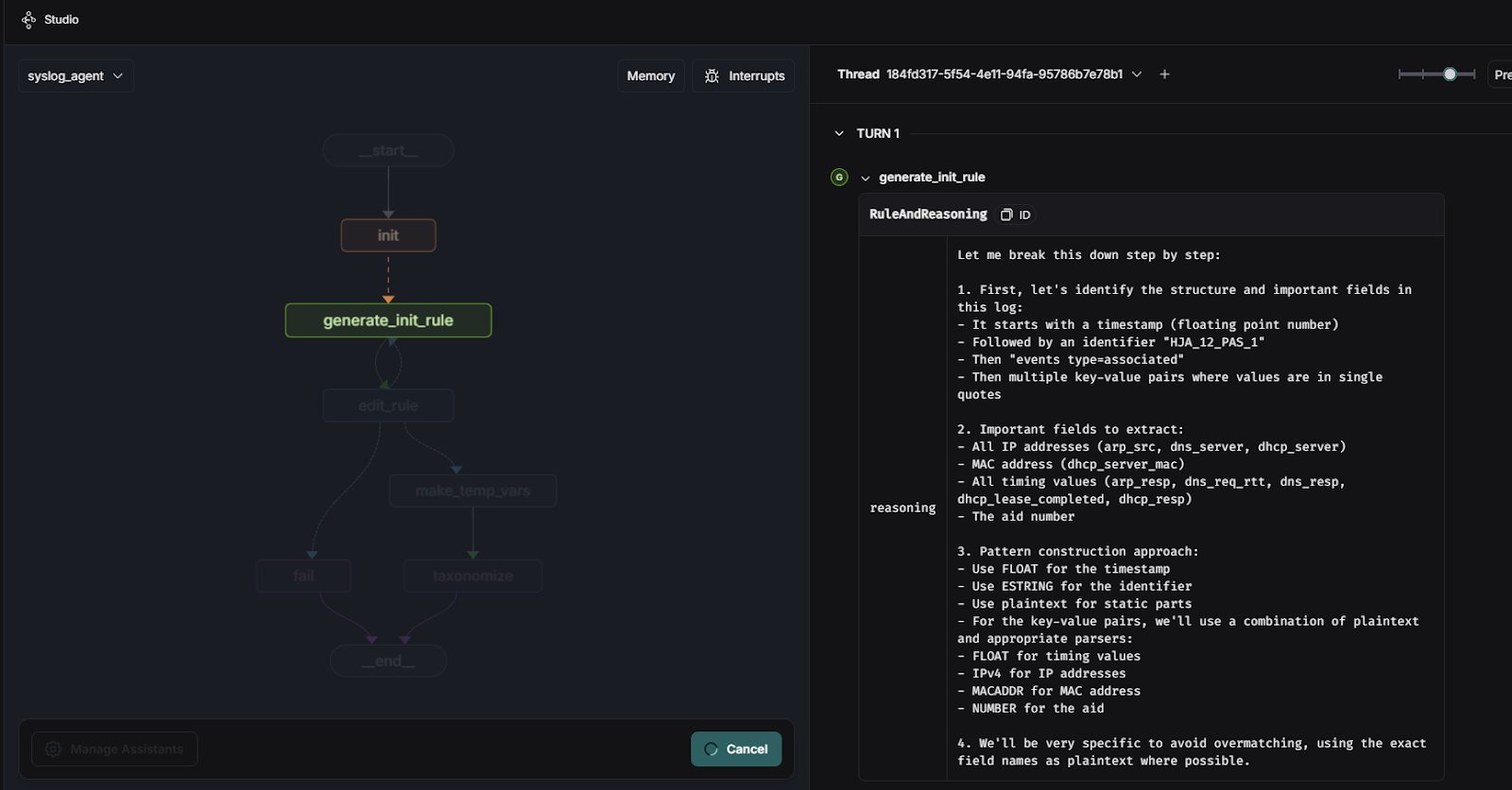Collapse the generate_init_rule step
Image resolution: width=1512 pixels, height=790 pixels.
[865, 178]
